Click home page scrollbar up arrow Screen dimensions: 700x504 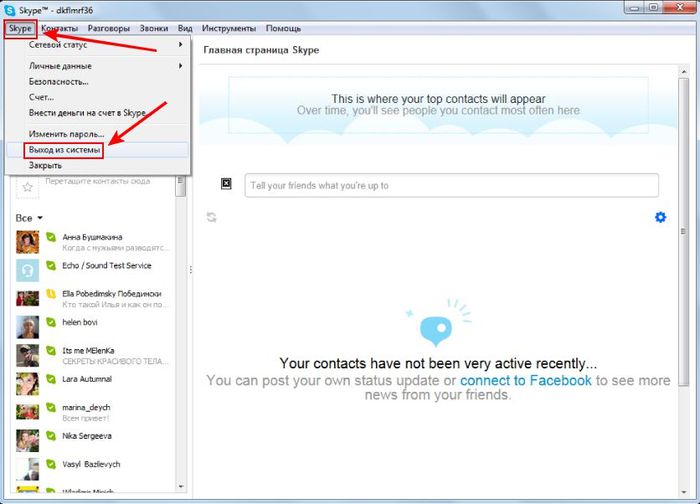(683, 71)
